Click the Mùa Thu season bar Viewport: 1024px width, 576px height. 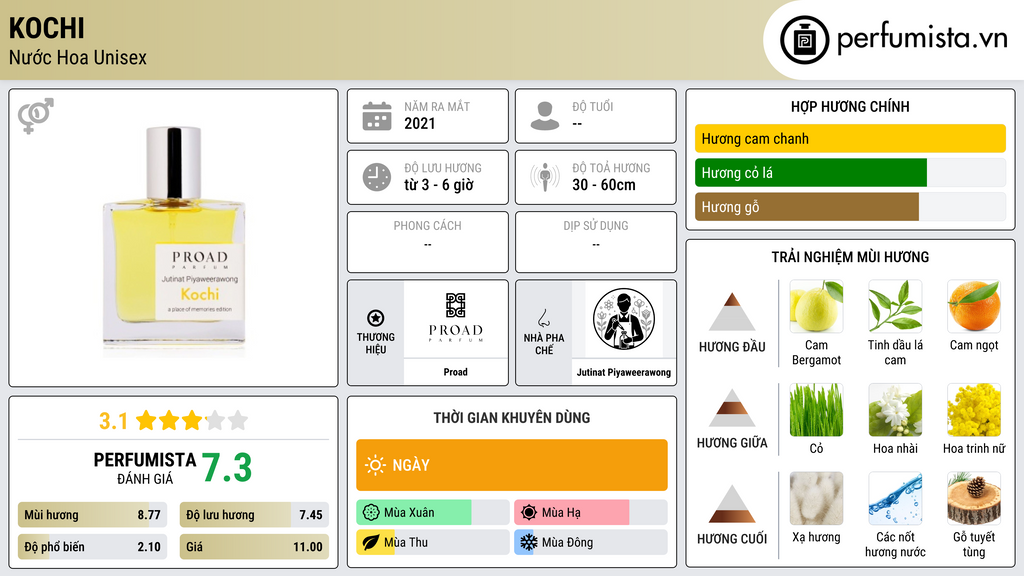point(433,542)
